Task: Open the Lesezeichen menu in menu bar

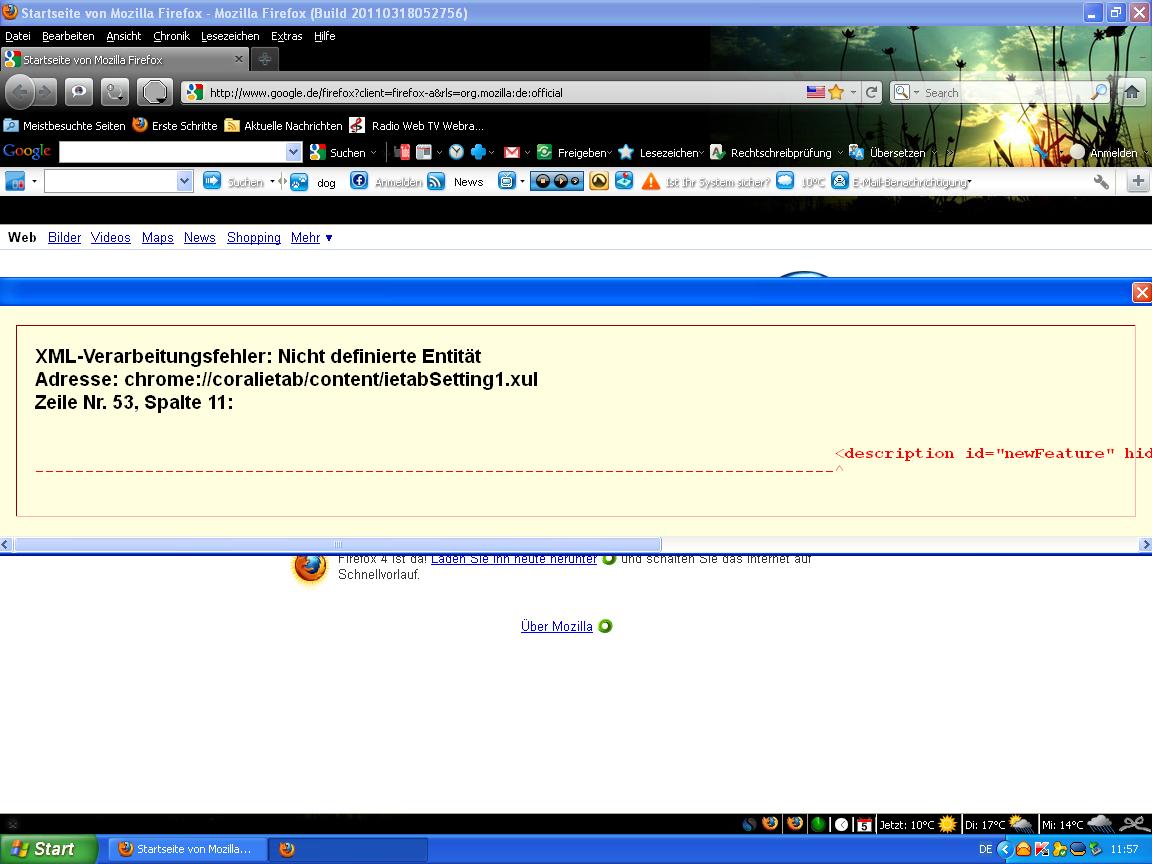Action: [230, 36]
